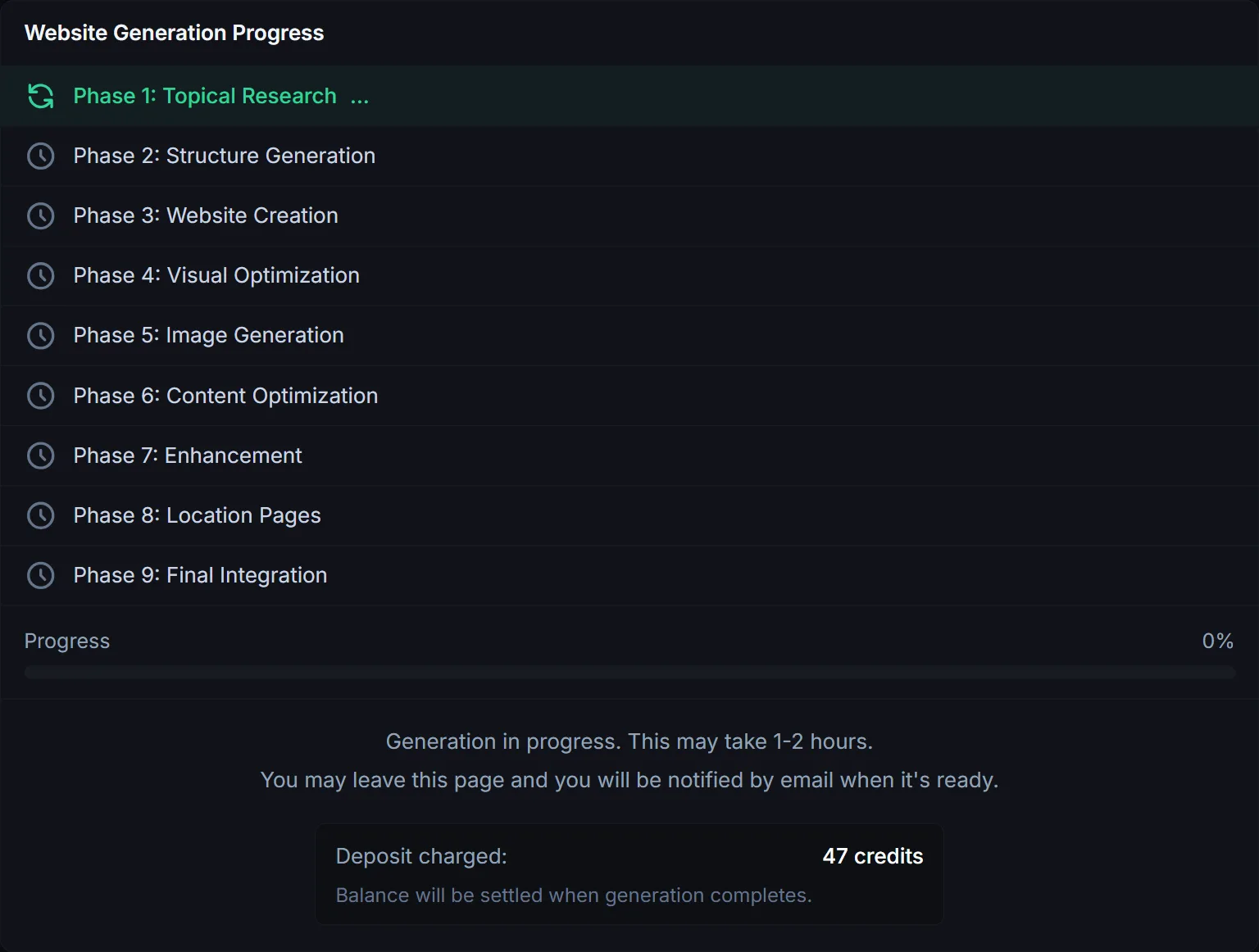Select the Phase 3: Website Creation label
1259x952 pixels.
[206, 215]
